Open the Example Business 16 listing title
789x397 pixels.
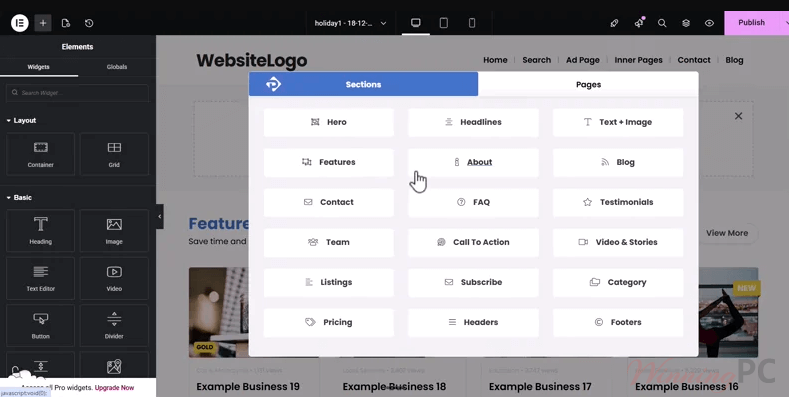point(686,387)
